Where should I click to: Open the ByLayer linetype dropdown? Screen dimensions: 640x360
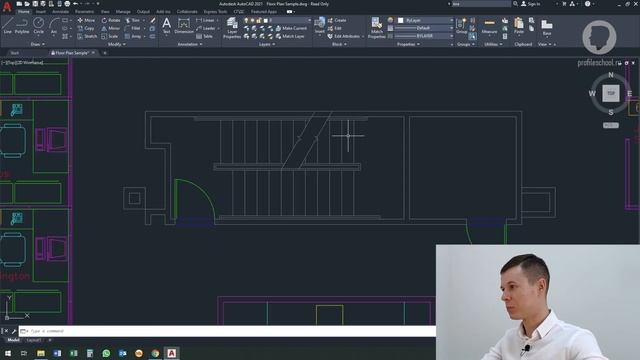424,36
